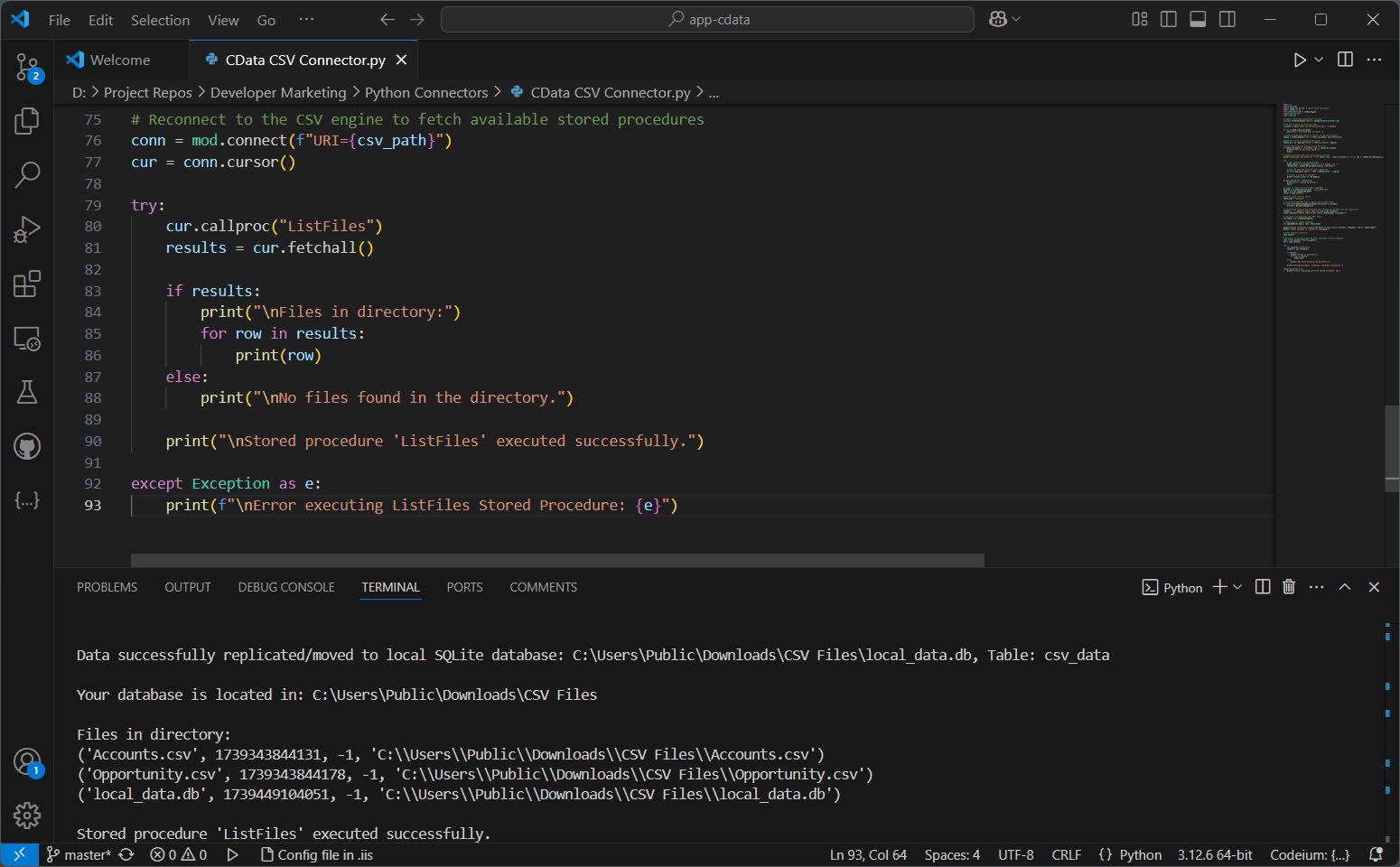1400x867 pixels.
Task: Open the Explorer files icon
Action: click(27, 120)
